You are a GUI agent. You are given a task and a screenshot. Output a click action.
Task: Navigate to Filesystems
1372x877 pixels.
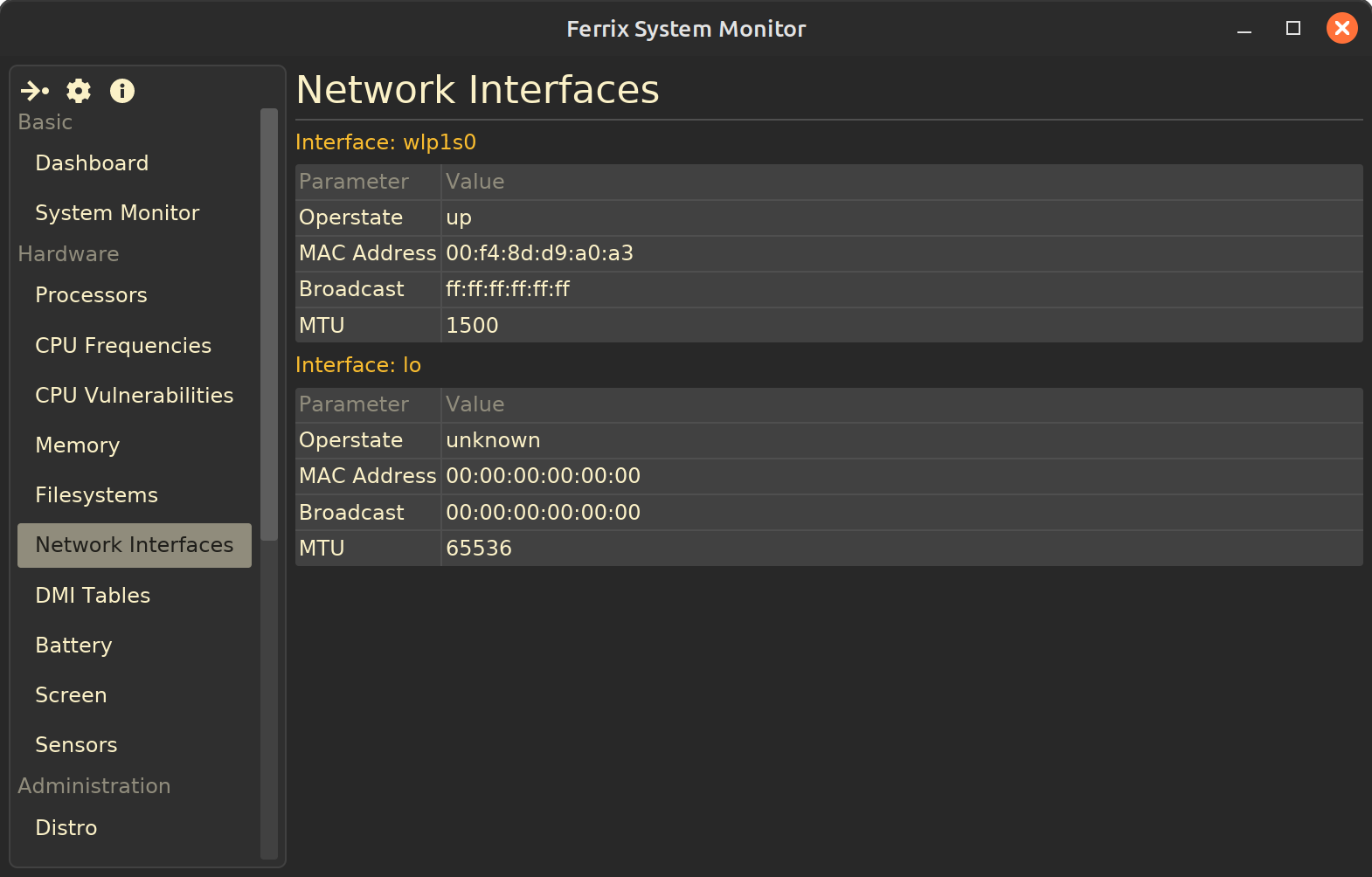96,495
